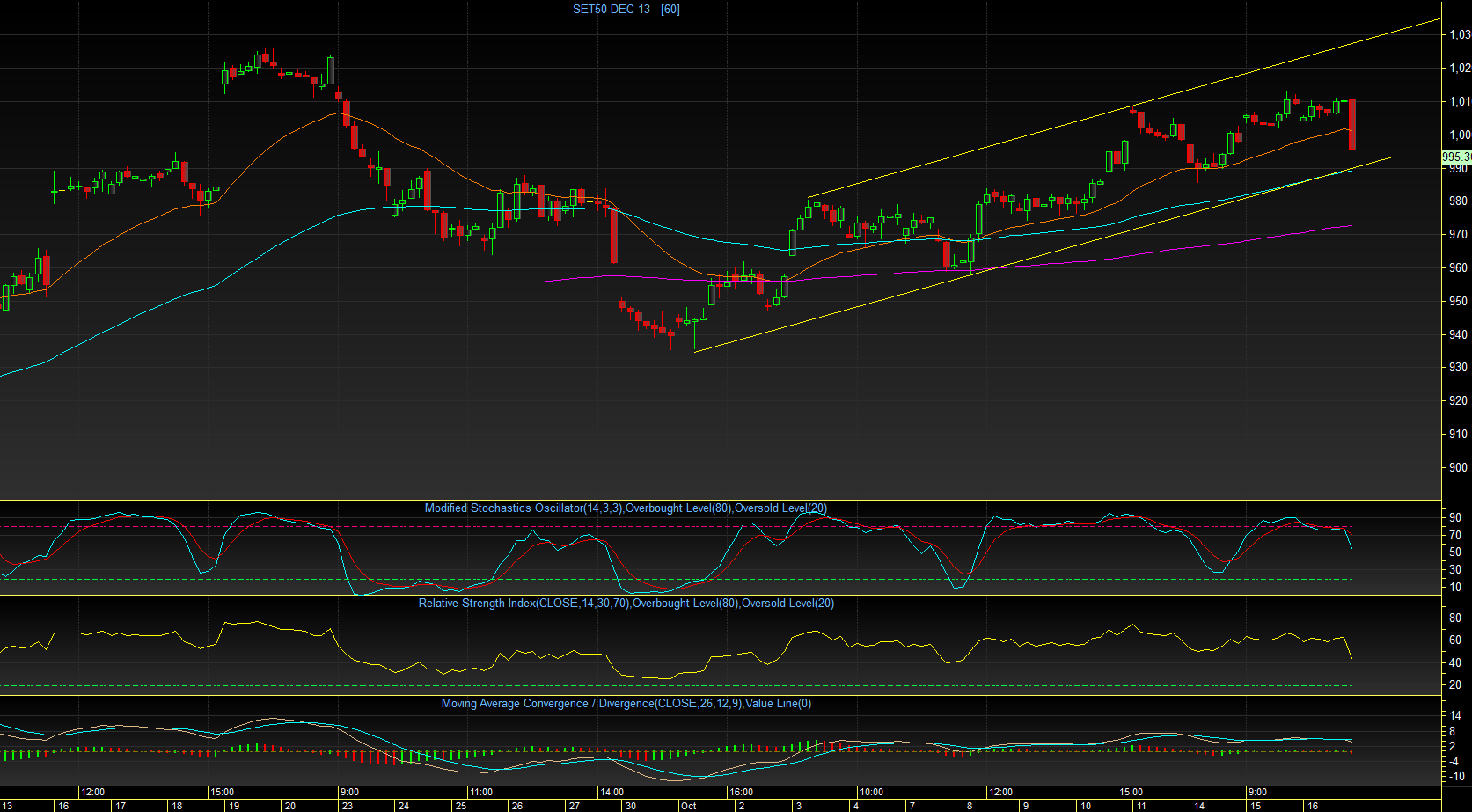Click the date label 27 on bottom axis
This screenshot has width=1472, height=812.
(574, 806)
